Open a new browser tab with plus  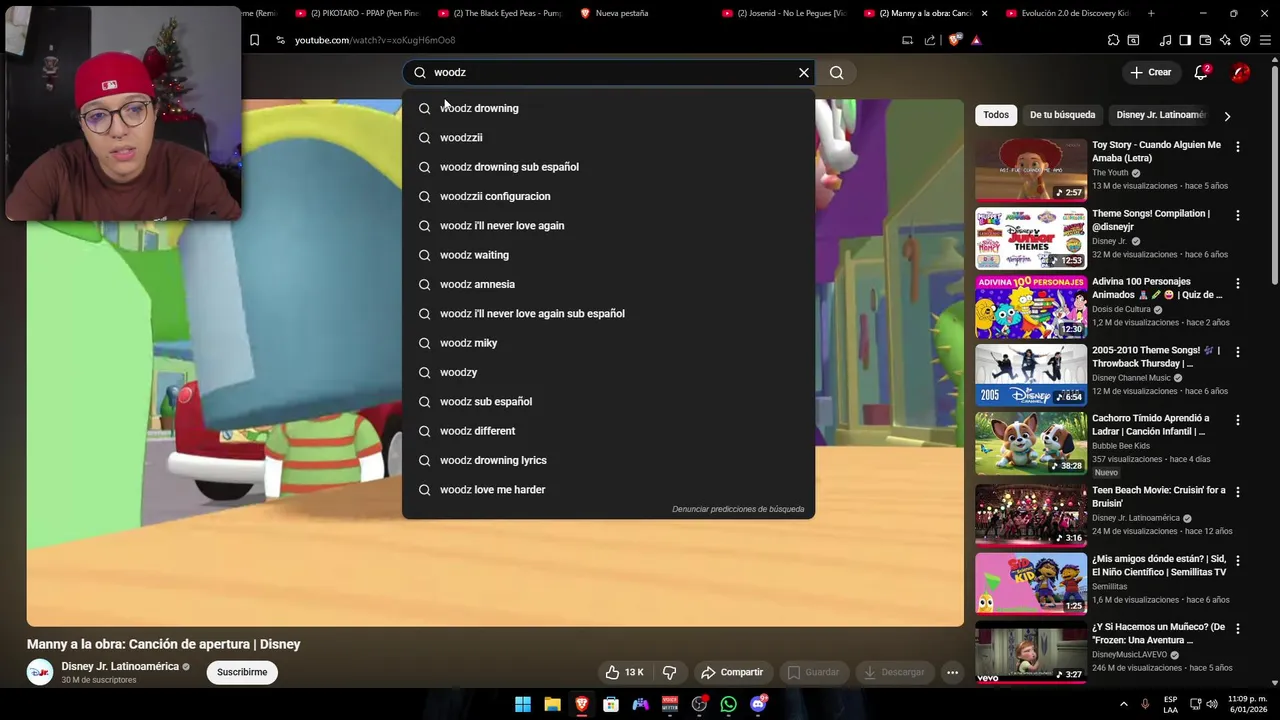(x=1151, y=13)
